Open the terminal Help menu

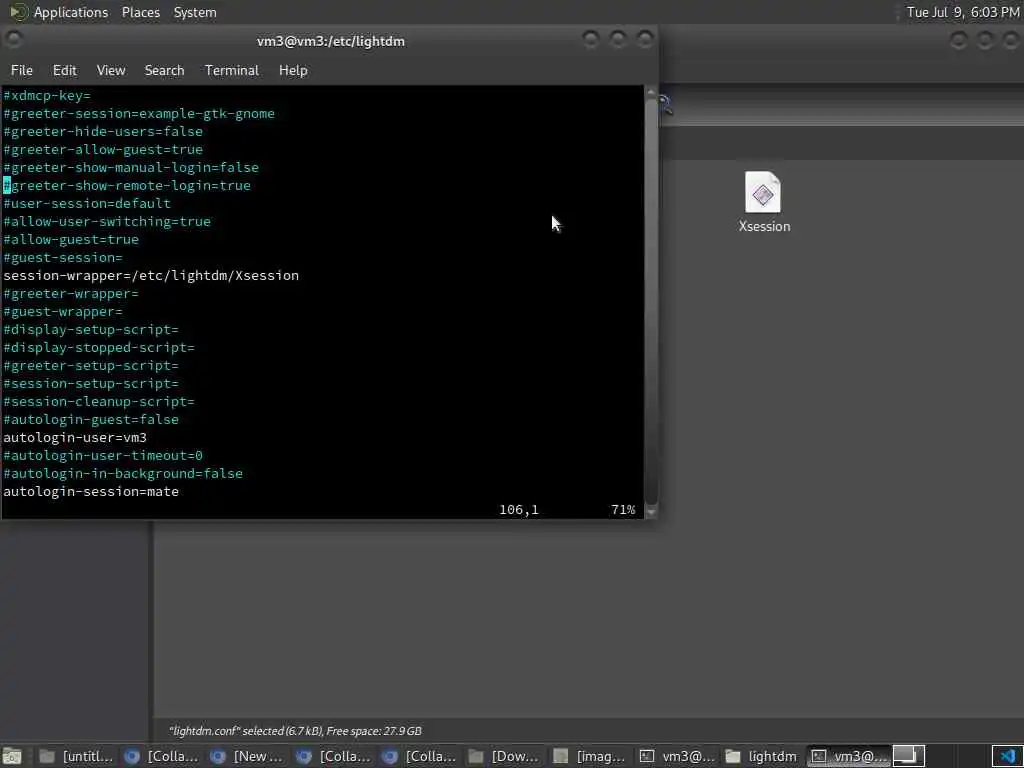[293, 71]
